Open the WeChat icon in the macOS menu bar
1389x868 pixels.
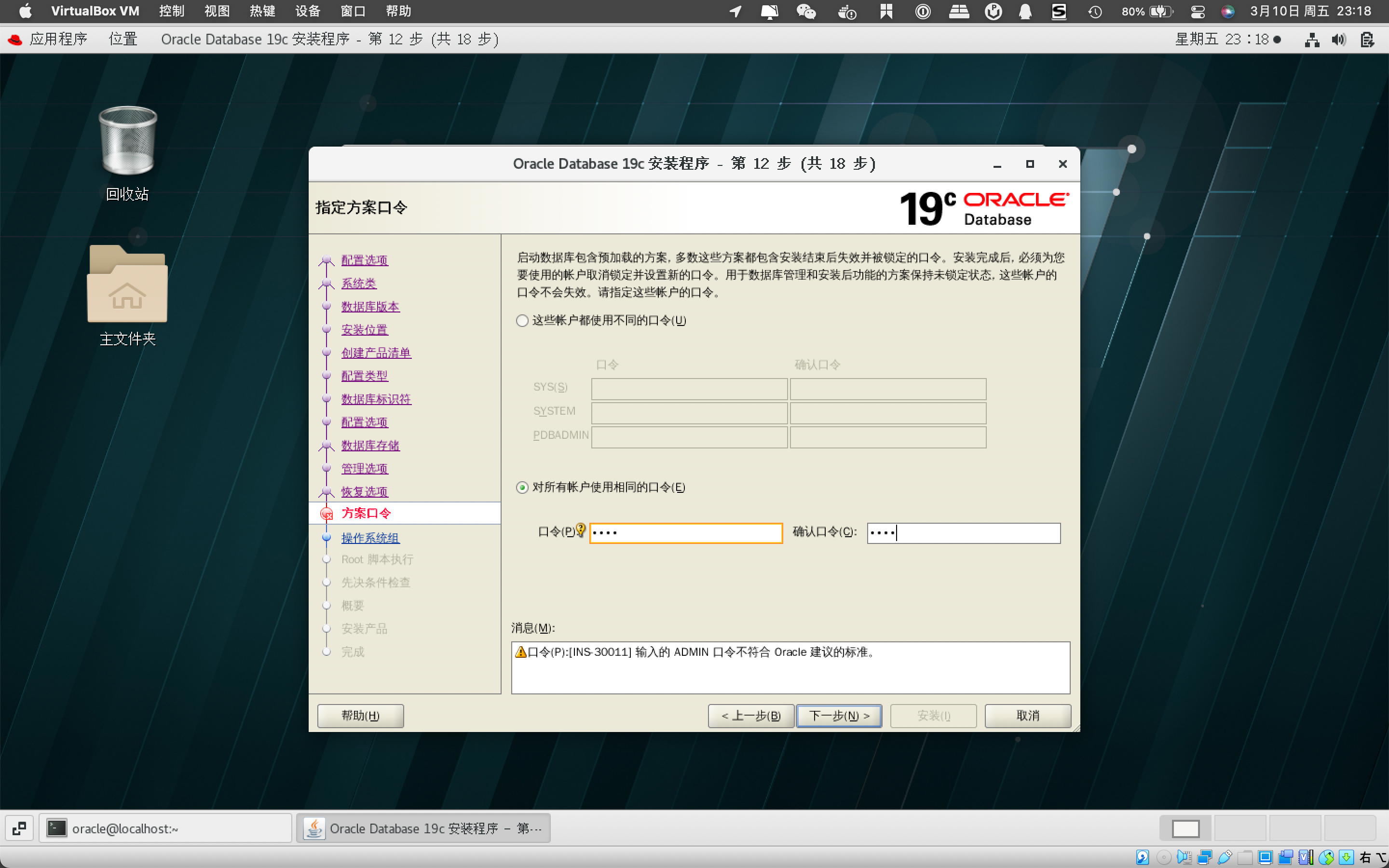pyautogui.click(x=806, y=11)
